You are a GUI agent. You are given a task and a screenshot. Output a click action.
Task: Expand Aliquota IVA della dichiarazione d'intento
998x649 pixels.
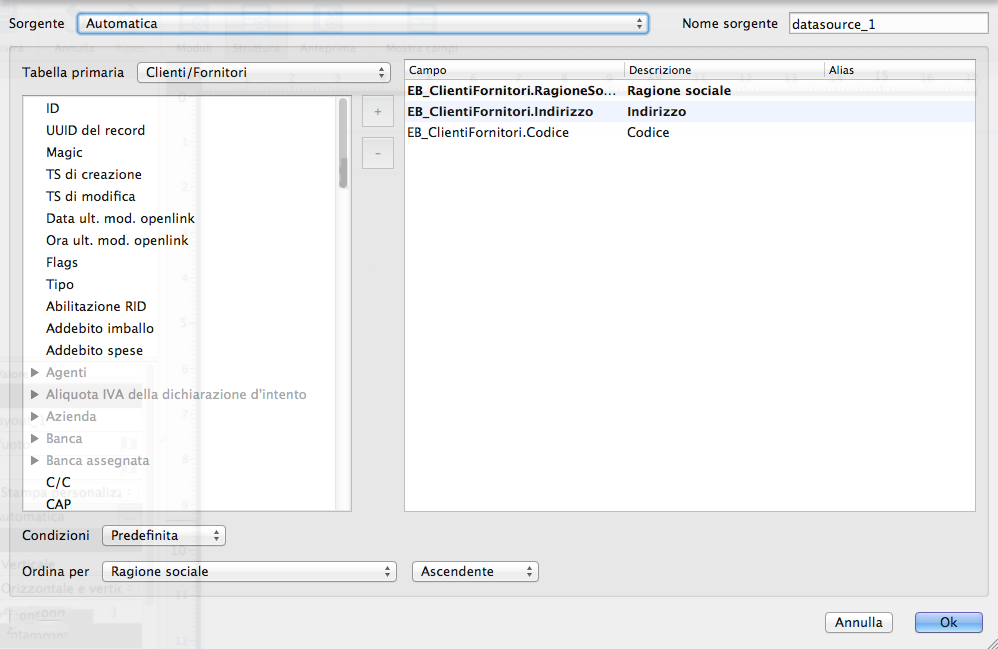tap(35, 395)
